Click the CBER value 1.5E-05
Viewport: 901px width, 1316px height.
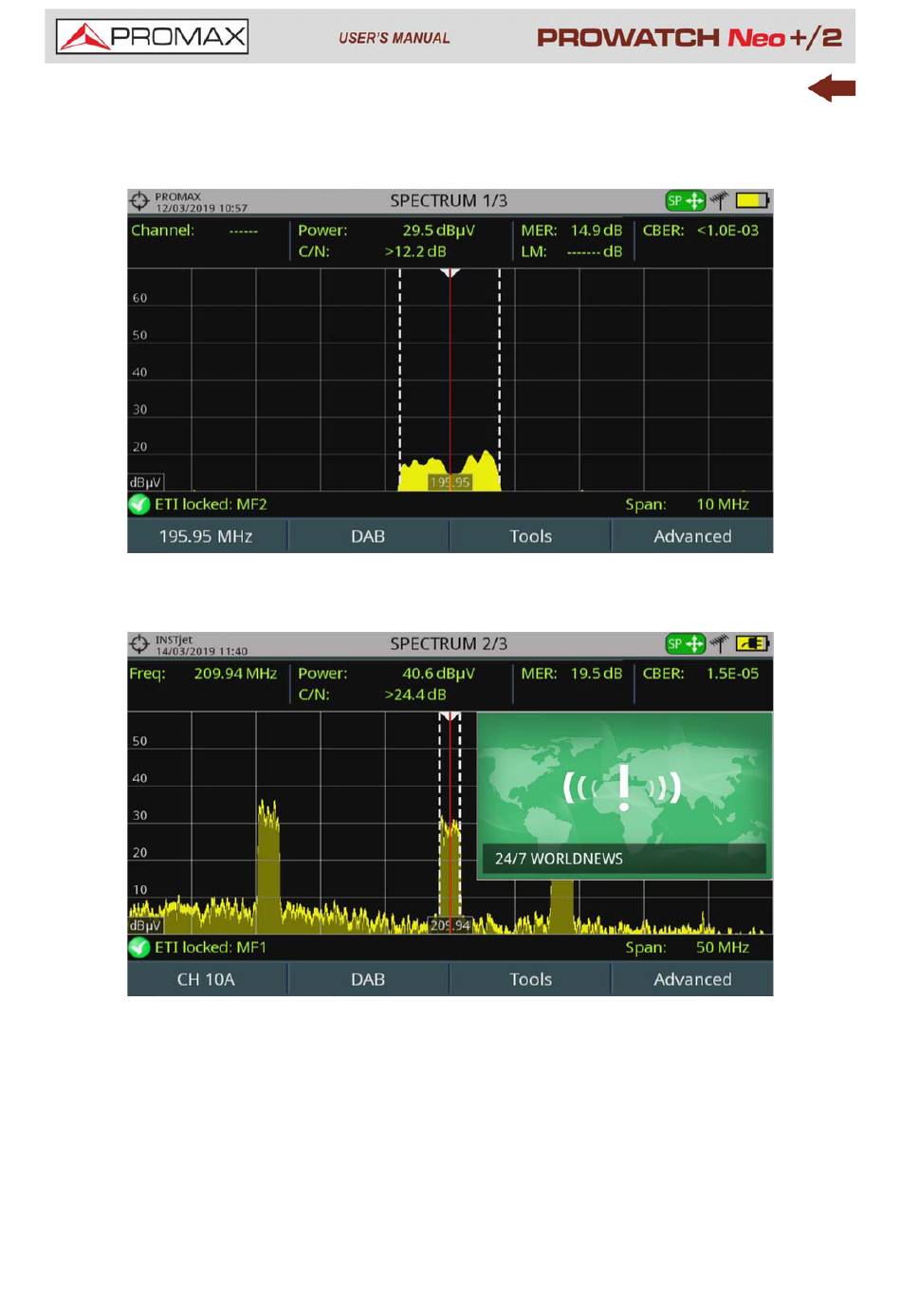pos(732,674)
